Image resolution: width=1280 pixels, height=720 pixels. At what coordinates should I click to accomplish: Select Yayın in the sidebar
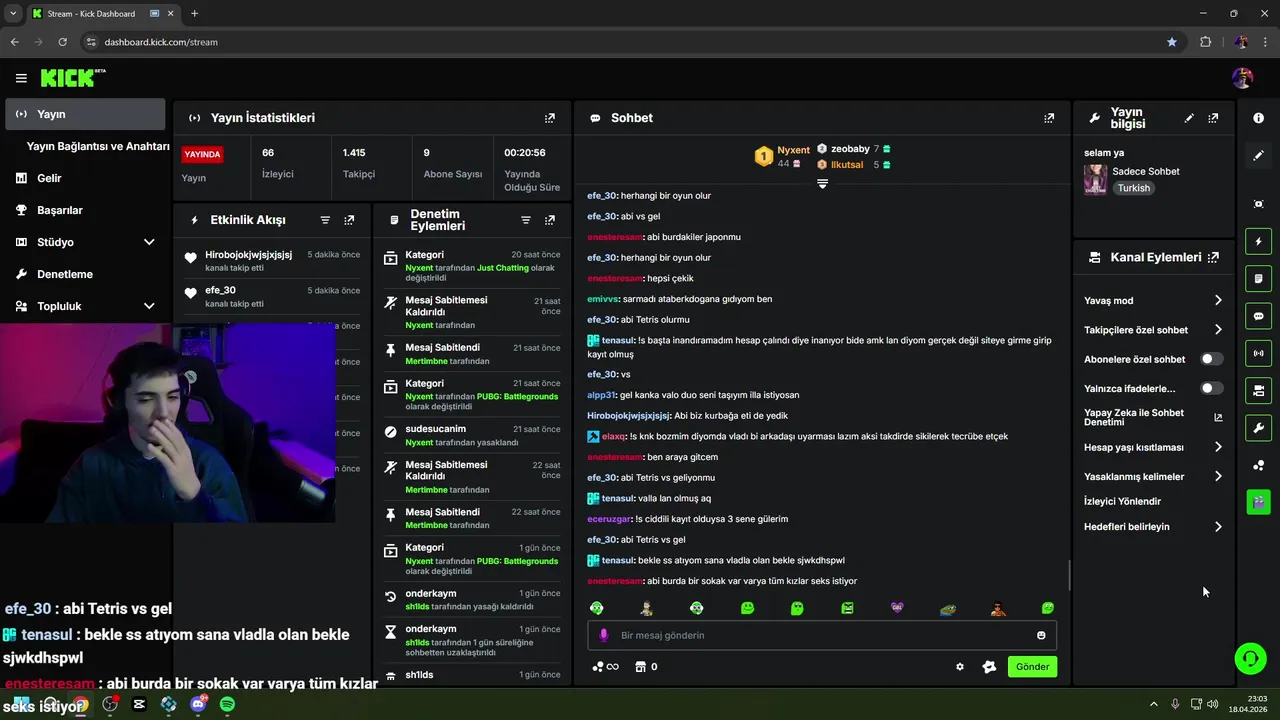pyautogui.click(x=85, y=114)
